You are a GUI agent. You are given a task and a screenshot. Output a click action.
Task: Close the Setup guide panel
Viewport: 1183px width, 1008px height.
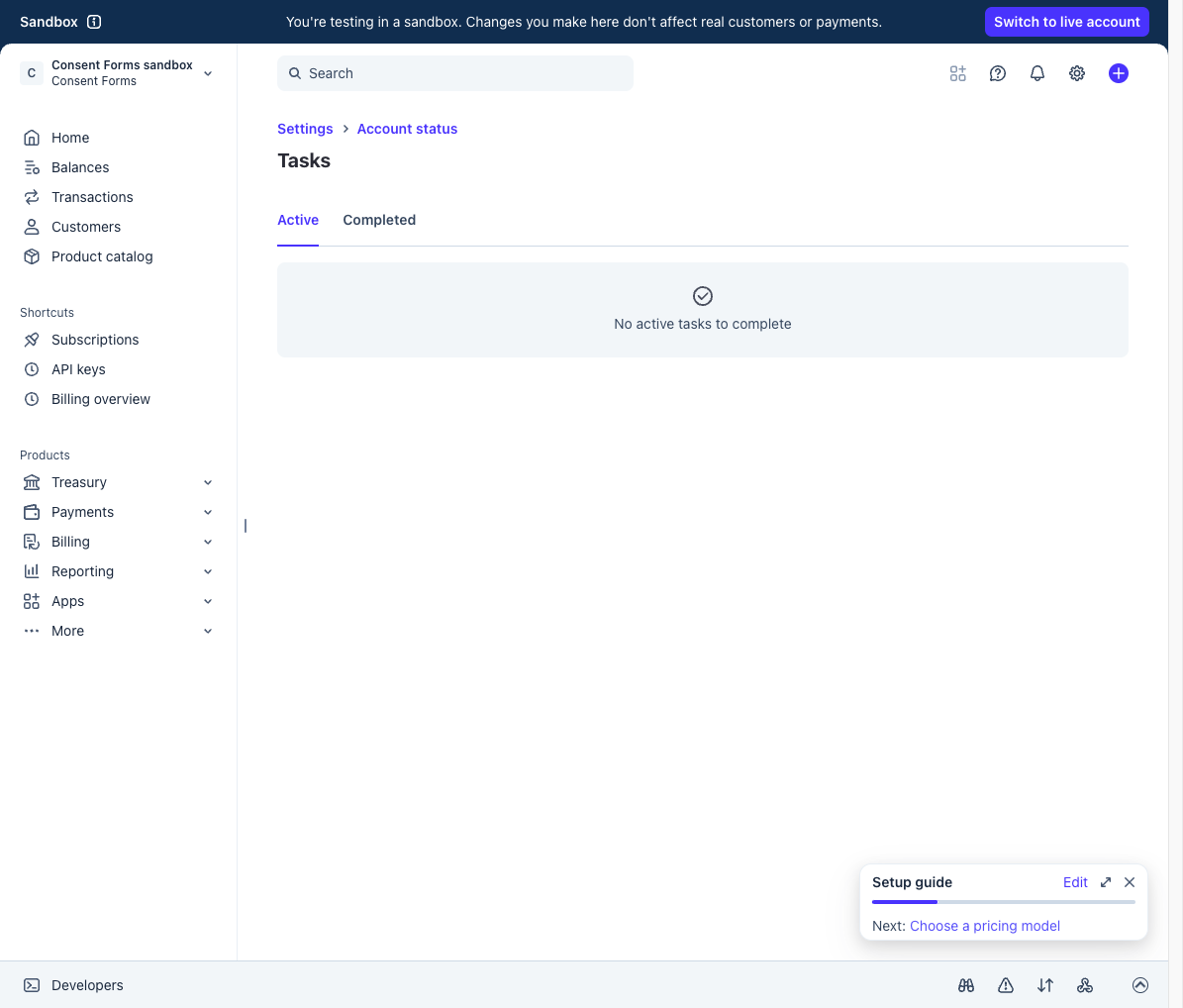(x=1130, y=883)
